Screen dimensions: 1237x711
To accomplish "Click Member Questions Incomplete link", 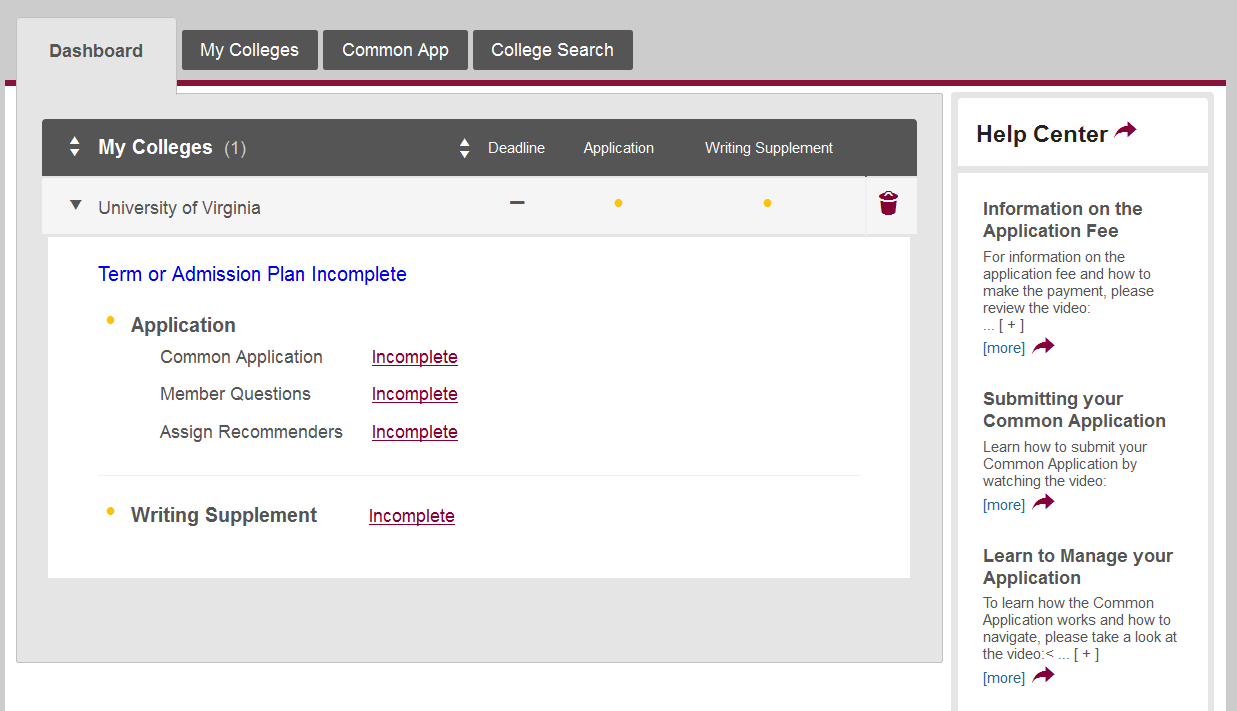I will point(414,394).
